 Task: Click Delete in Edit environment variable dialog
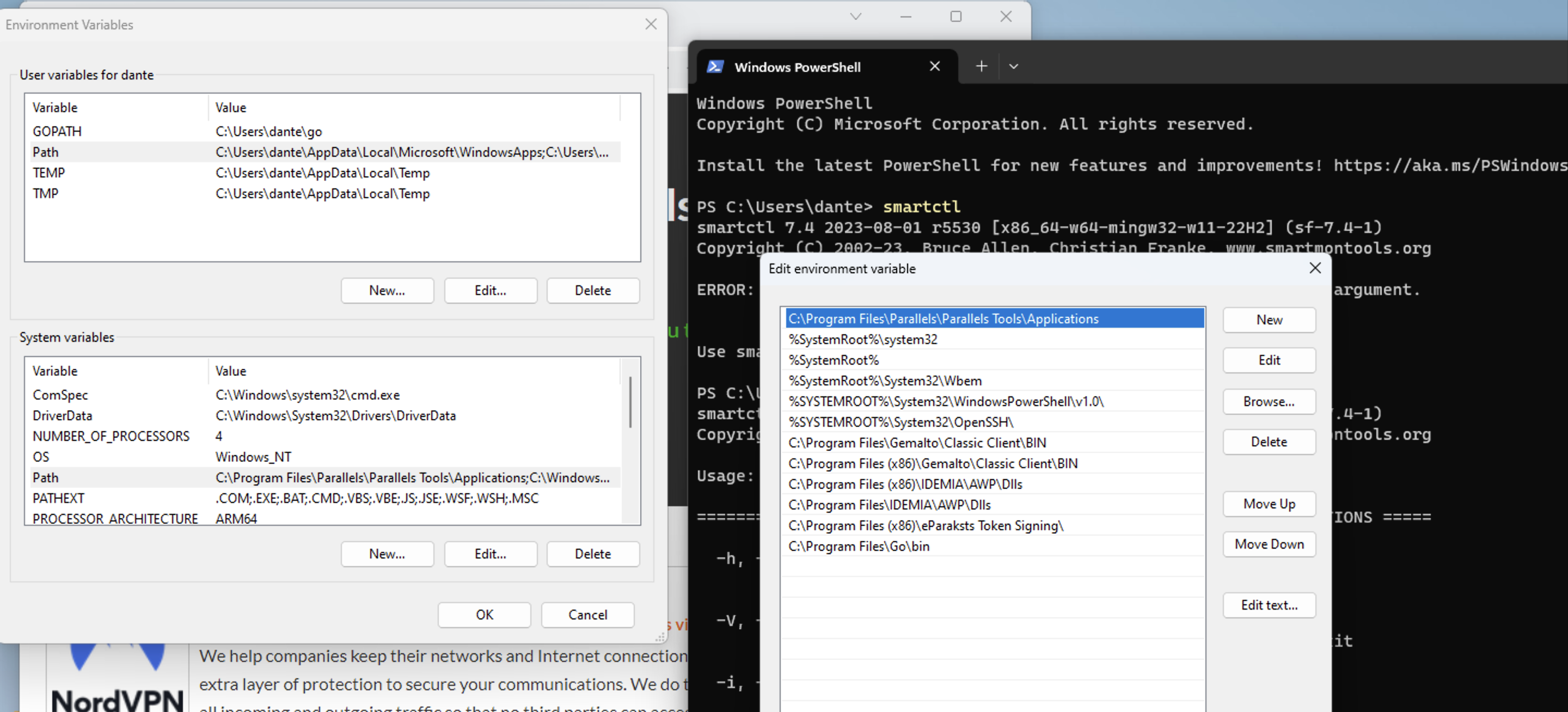(1269, 441)
